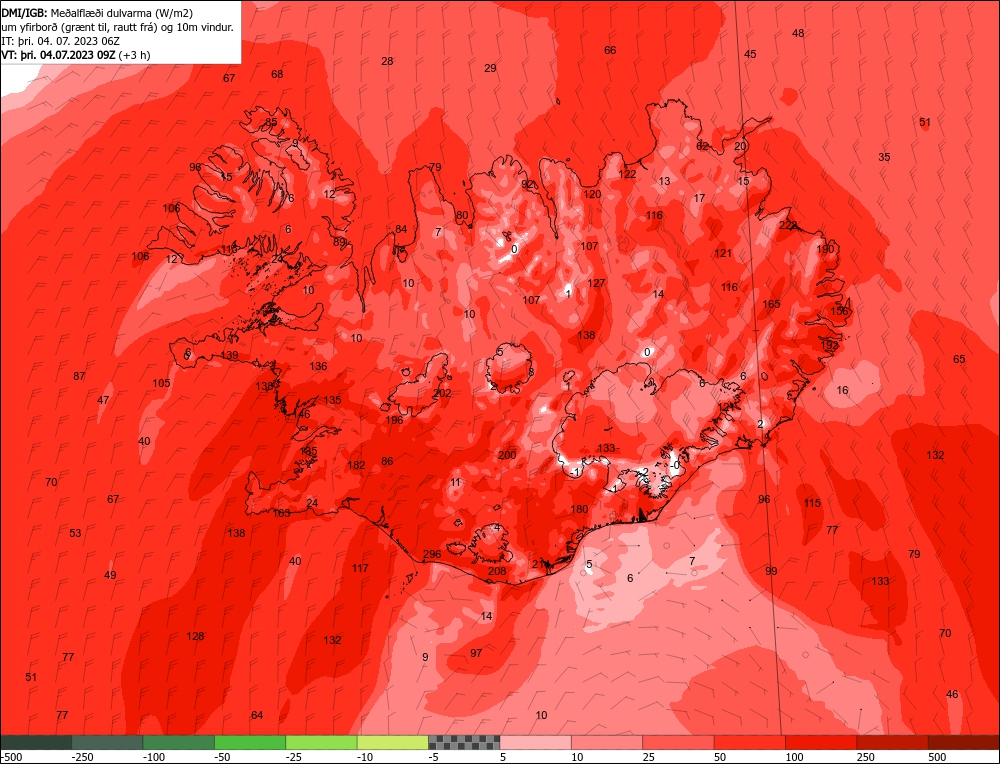Click the value "97" on the map
Screen dimensions: 1000x764
[476, 653]
